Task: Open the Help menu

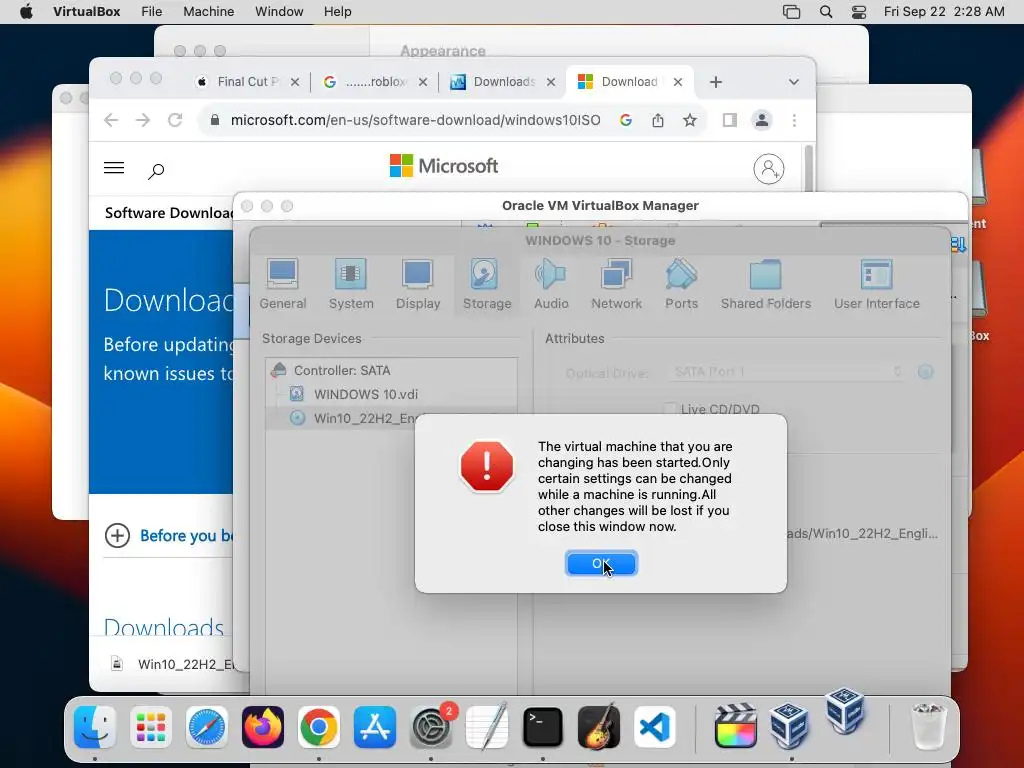Action: [x=338, y=12]
